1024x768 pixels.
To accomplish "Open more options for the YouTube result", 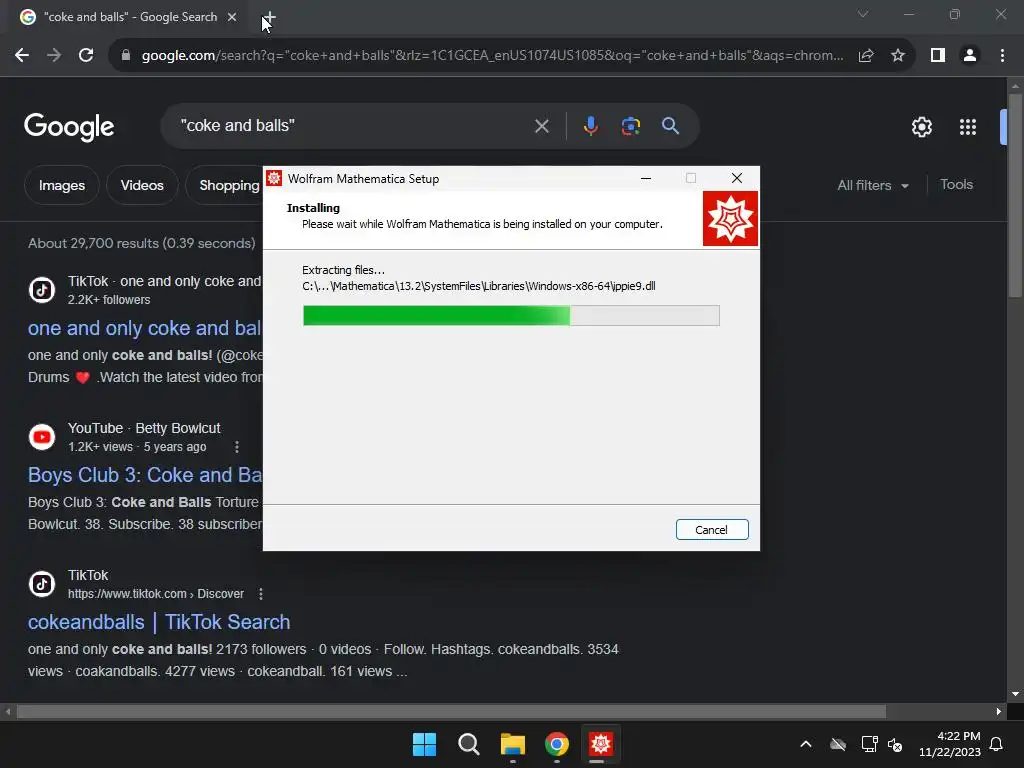I will (x=236, y=447).
